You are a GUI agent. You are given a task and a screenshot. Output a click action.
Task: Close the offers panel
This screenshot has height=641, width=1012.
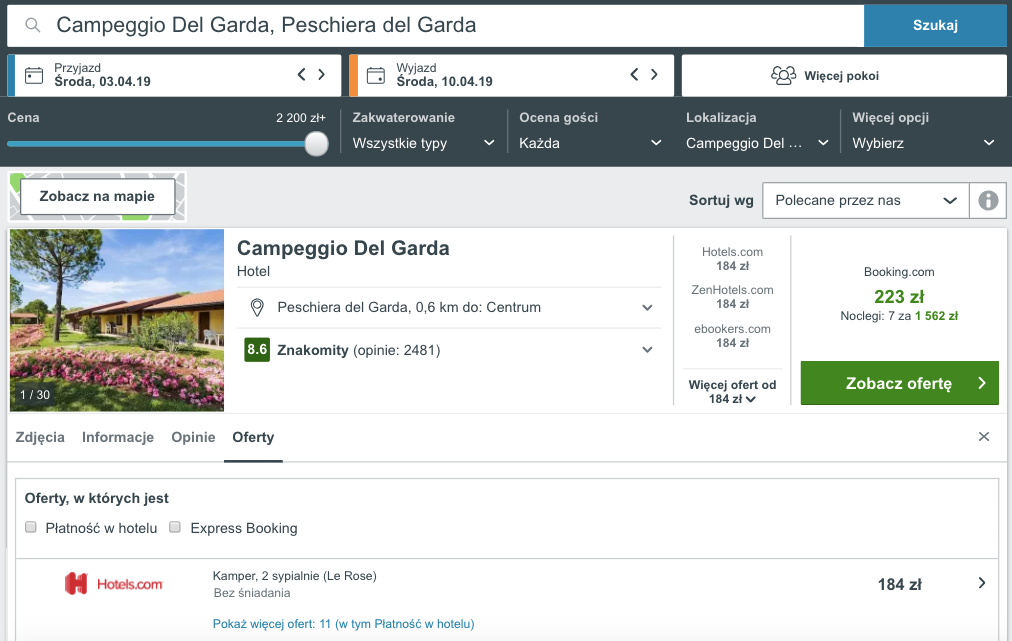click(984, 437)
